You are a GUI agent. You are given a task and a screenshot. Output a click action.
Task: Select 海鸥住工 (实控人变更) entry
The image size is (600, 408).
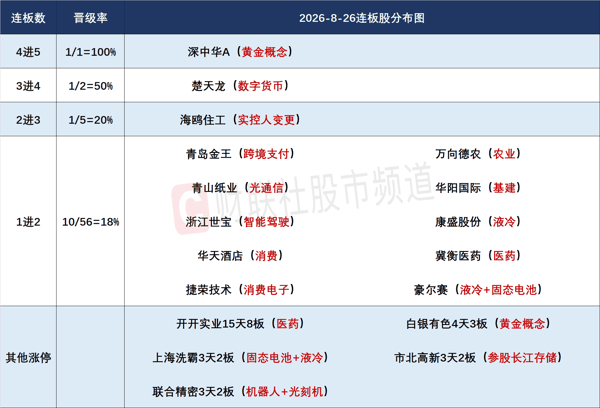[240, 120]
